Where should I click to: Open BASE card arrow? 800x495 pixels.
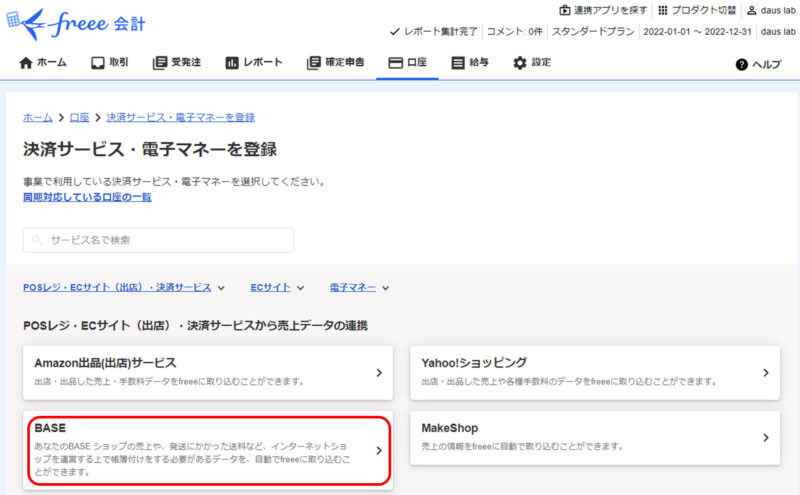coord(379,451)
